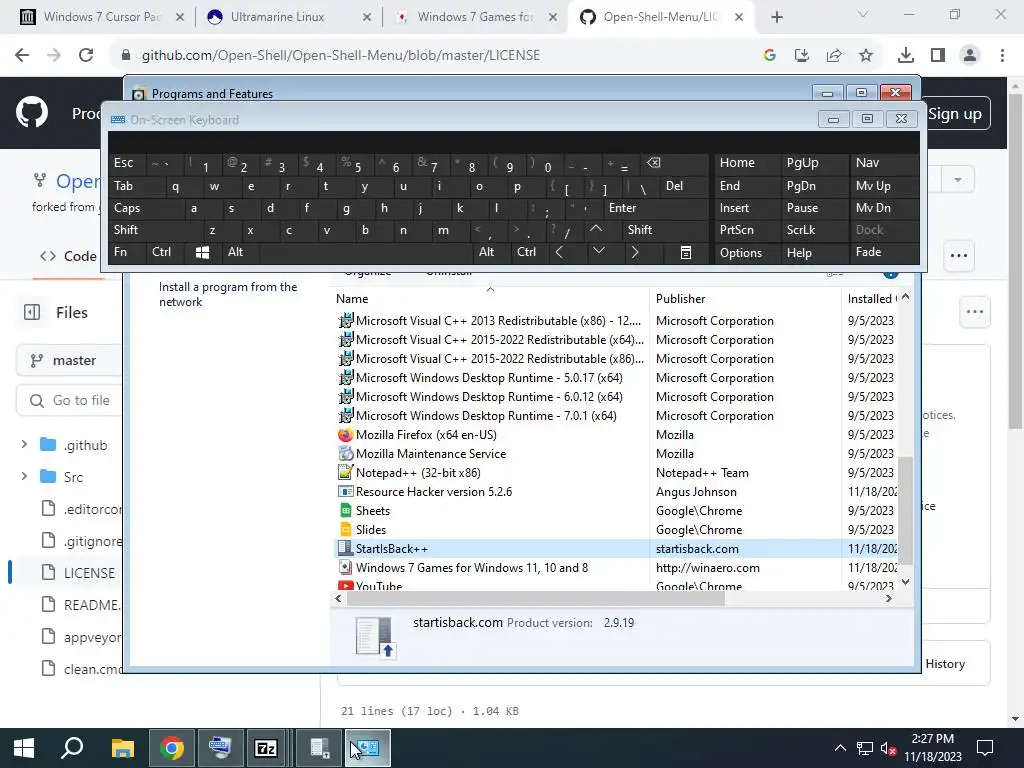This screenshot has width=1024, height=768.
Task: Click the clock showing 2:27 PM
Action: pyautogui.click(x=933, y=739)
